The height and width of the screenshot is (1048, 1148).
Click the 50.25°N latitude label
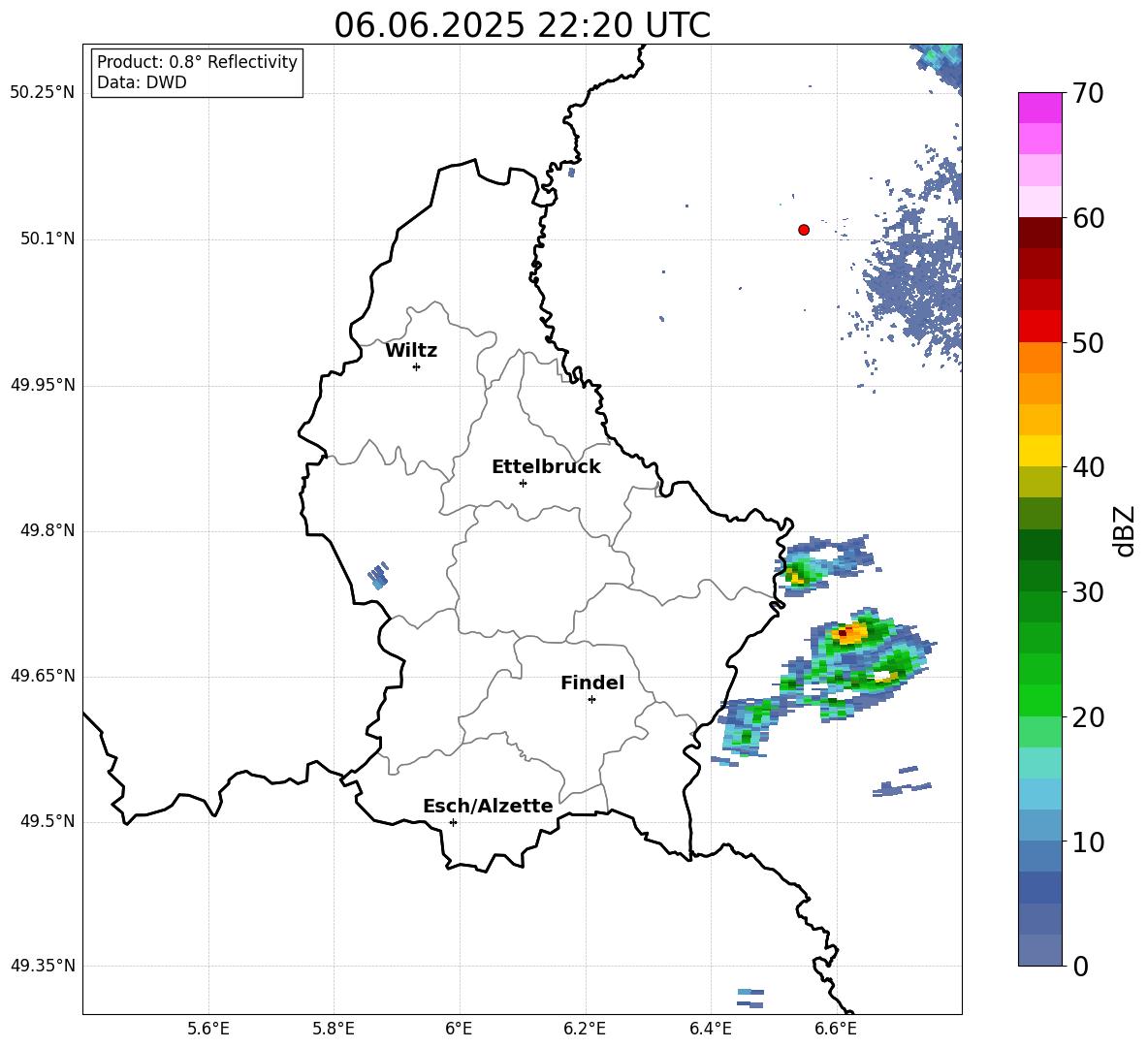pos(43,93)
